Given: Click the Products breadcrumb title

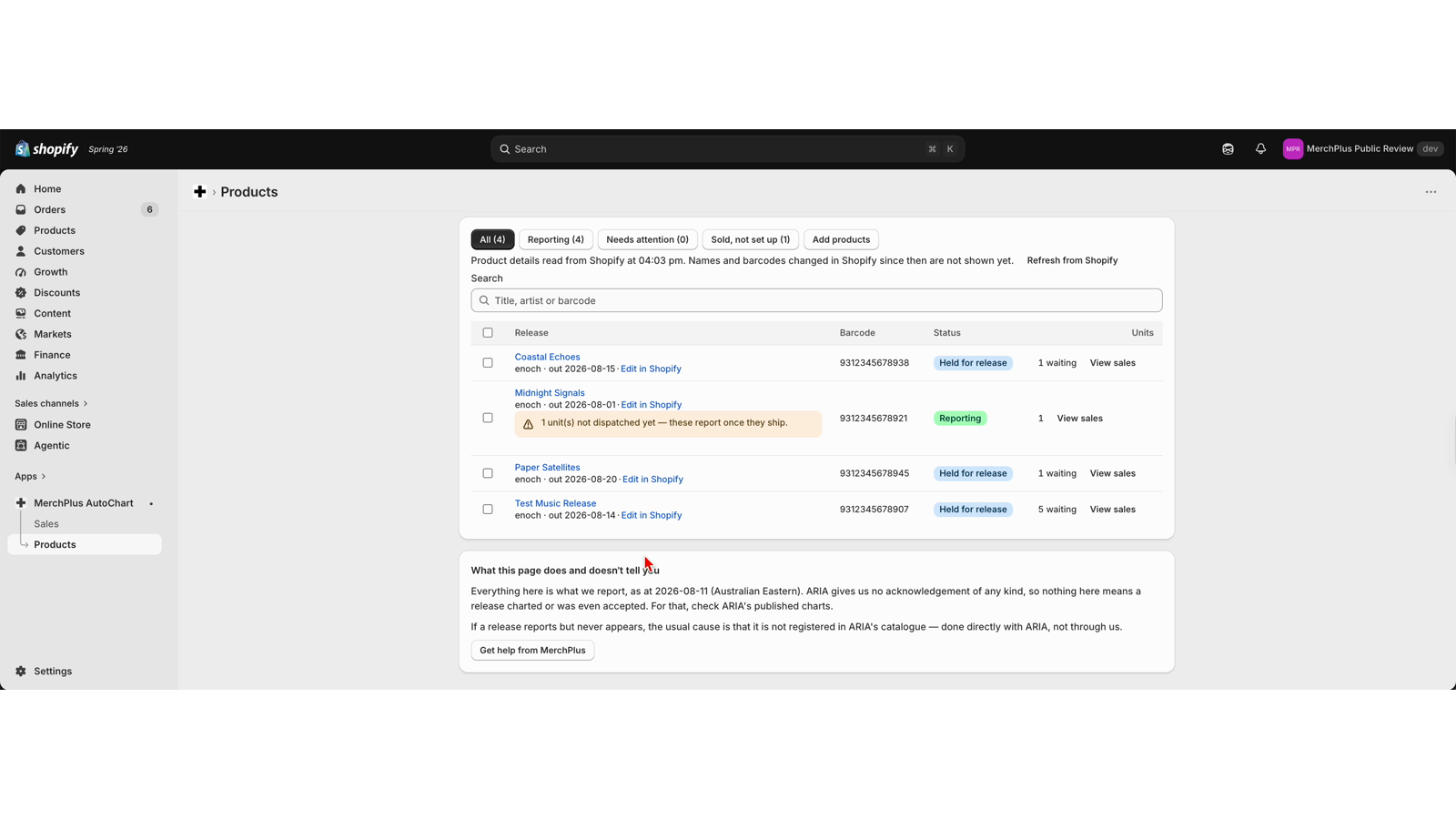Looking at the screenshot, I should 249,192.
